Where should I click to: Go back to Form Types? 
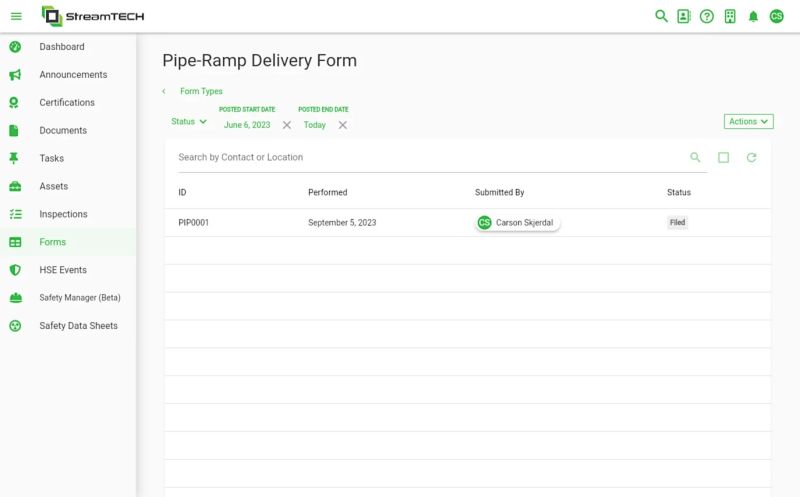click(x=200, y=91)
